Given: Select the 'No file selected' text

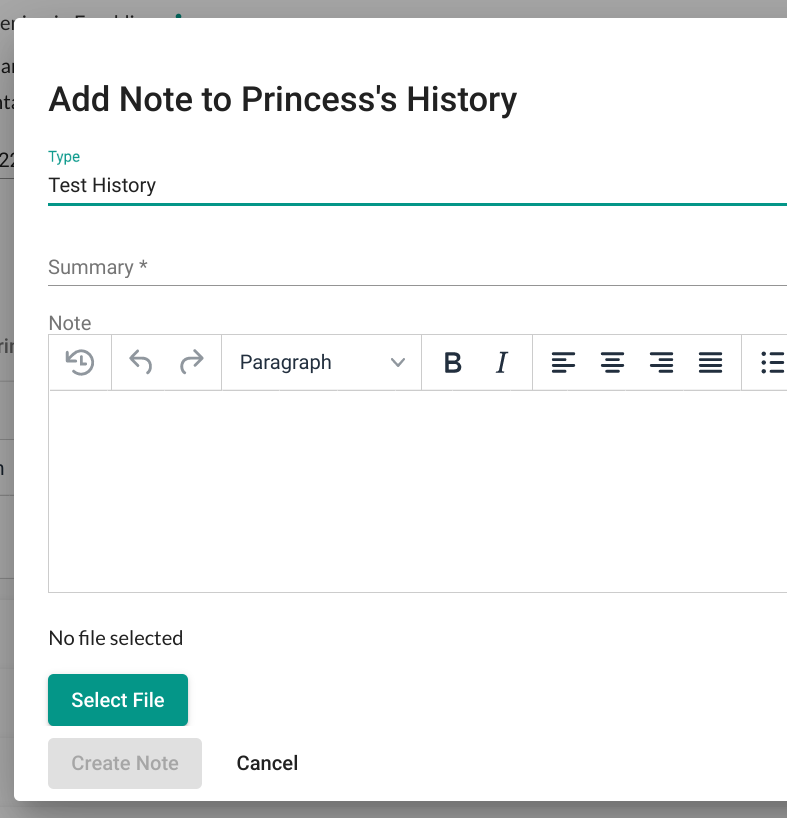Looking at the screenshot, I should [x=116, y=638].
